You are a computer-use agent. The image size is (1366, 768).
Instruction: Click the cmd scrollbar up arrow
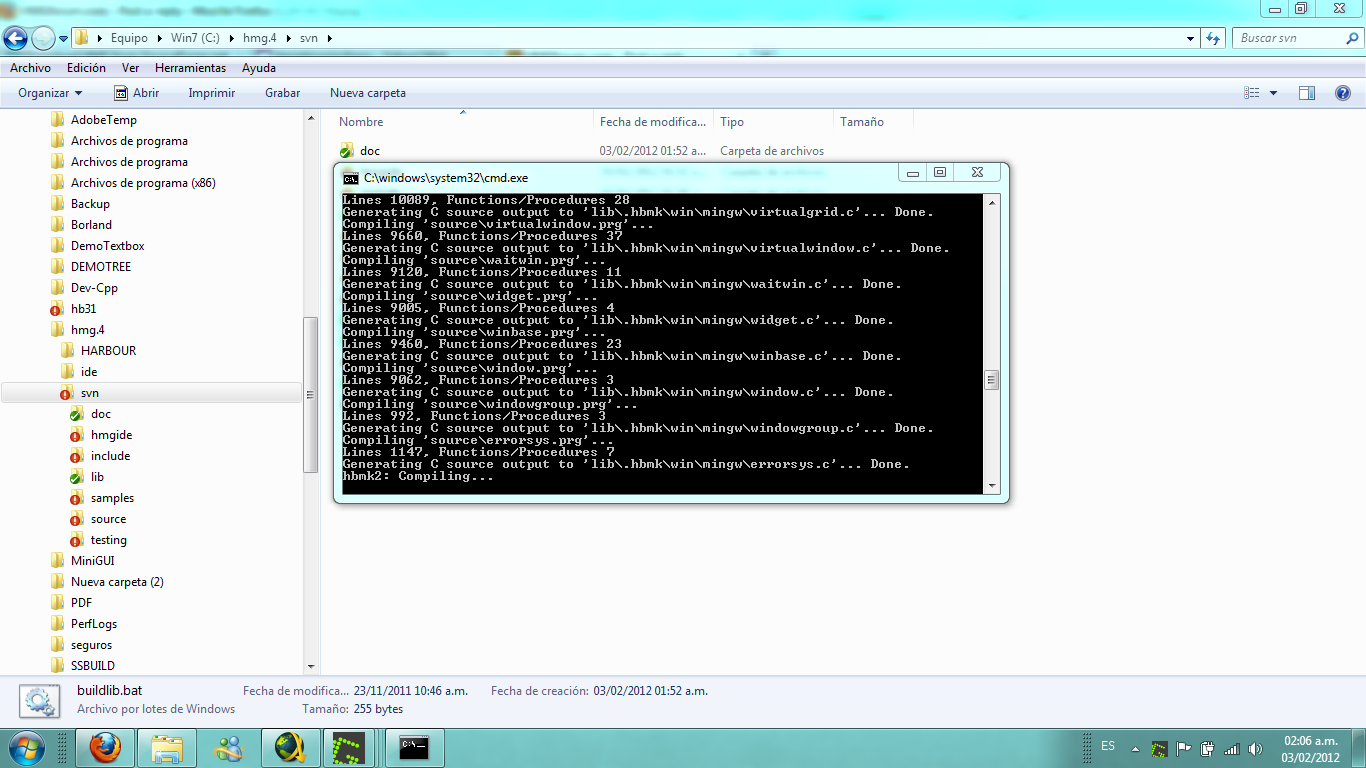[991, 203]
